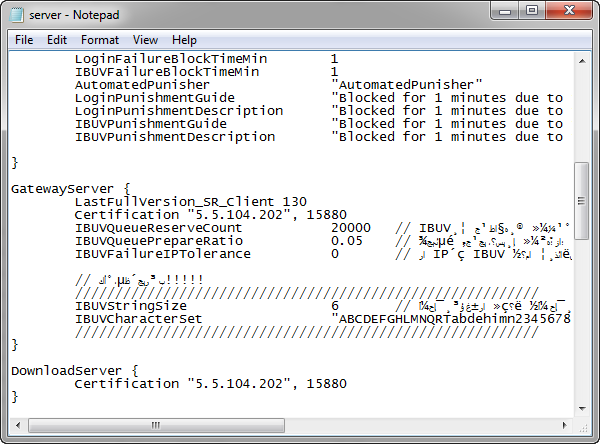Screen dimensions: 600x444
Task: Click the IBUVQueueReserveCount value 20000
Action: (x=350, y=227)
